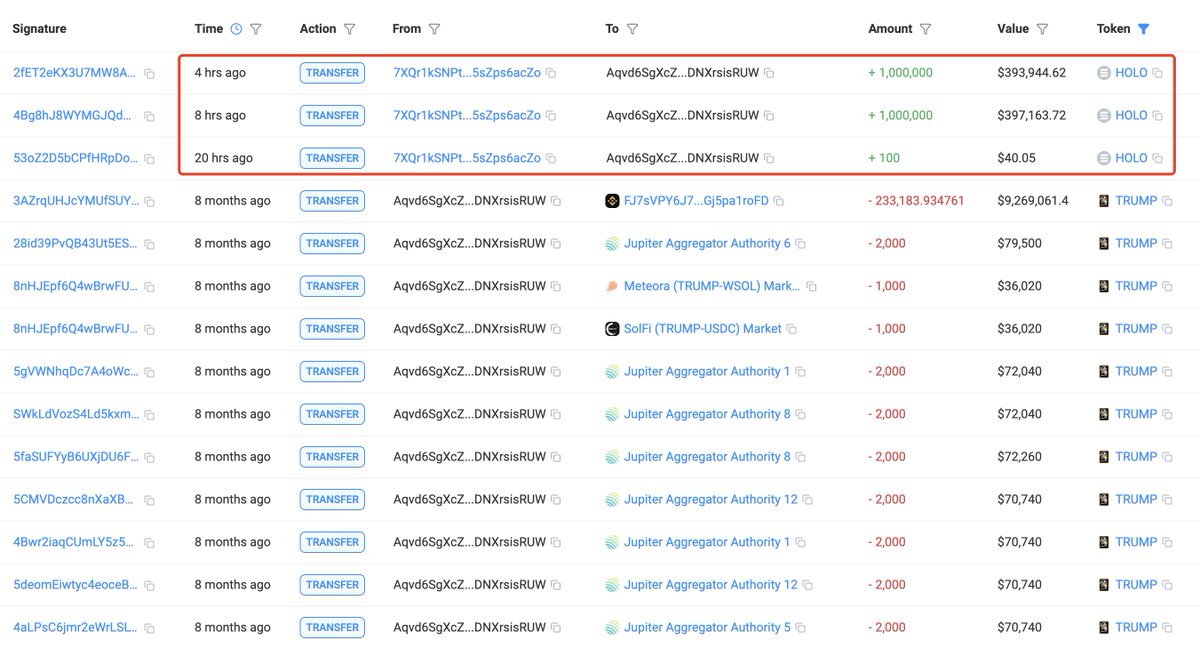Copy HOLO token address in $40.05 row
The image size is (1200, 648).
[1158, 158]
